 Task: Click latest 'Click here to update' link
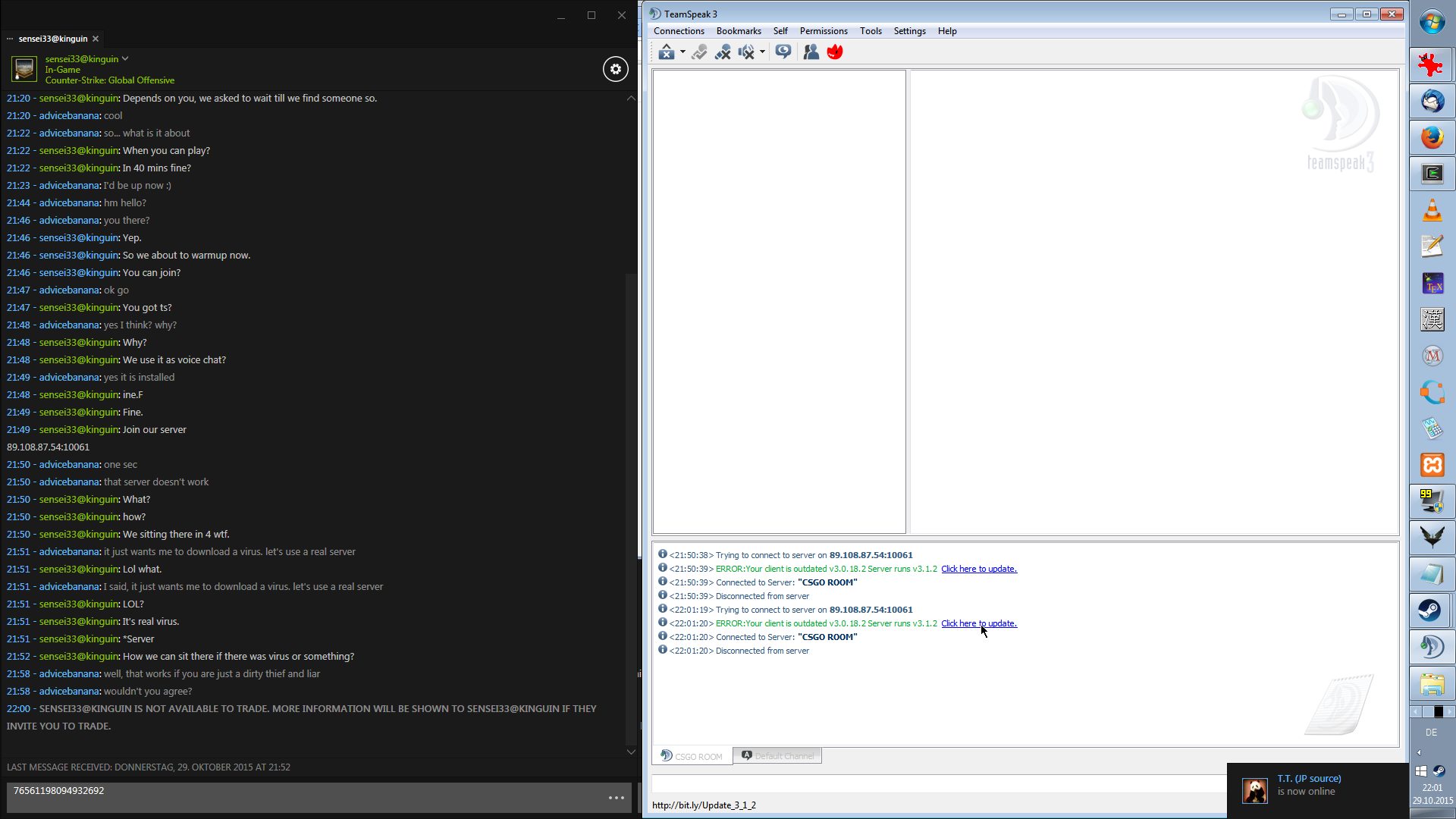(978, 623)
